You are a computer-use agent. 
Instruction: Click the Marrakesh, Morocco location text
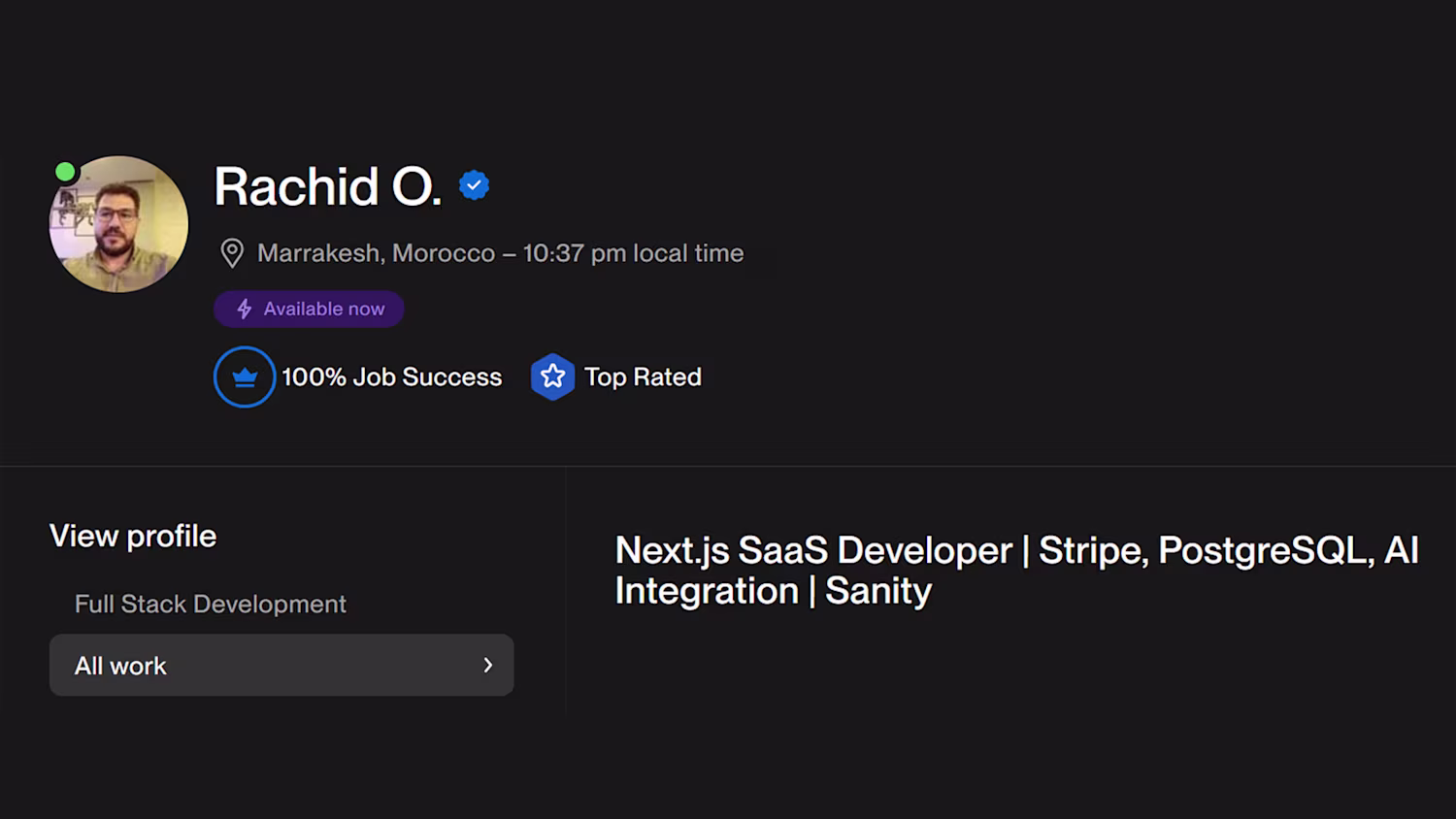(376, 253)
